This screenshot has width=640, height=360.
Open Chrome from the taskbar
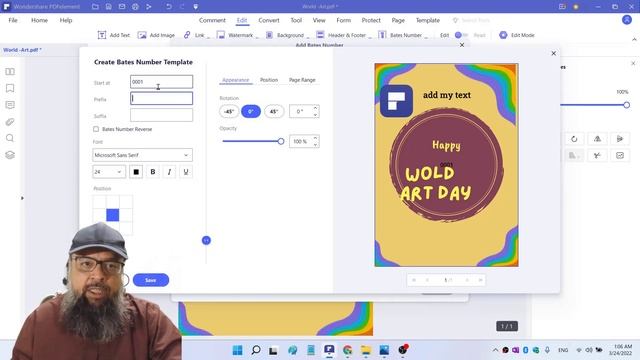[x=347, y=350]
